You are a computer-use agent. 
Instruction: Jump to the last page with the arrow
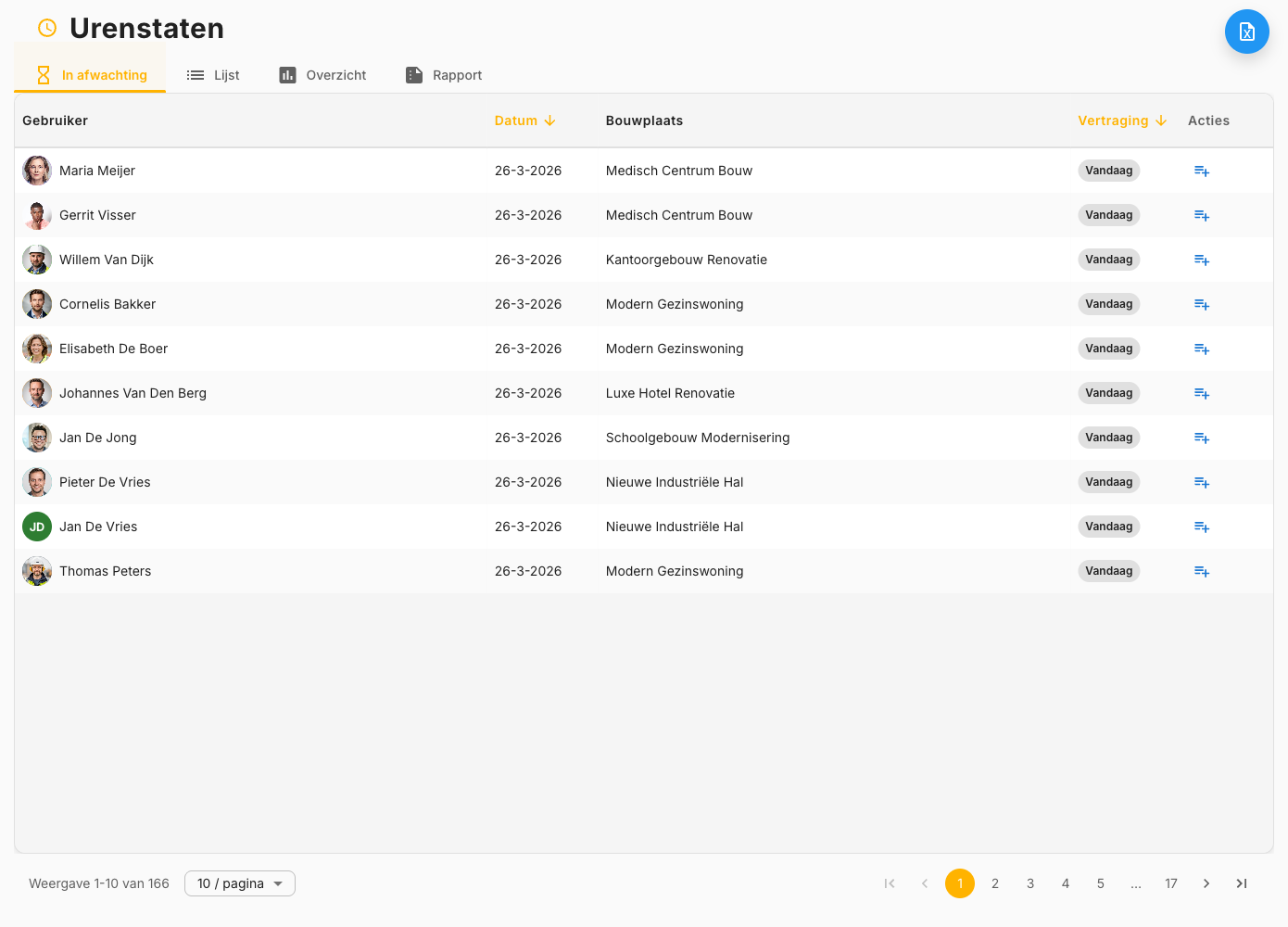[1242, 883]
